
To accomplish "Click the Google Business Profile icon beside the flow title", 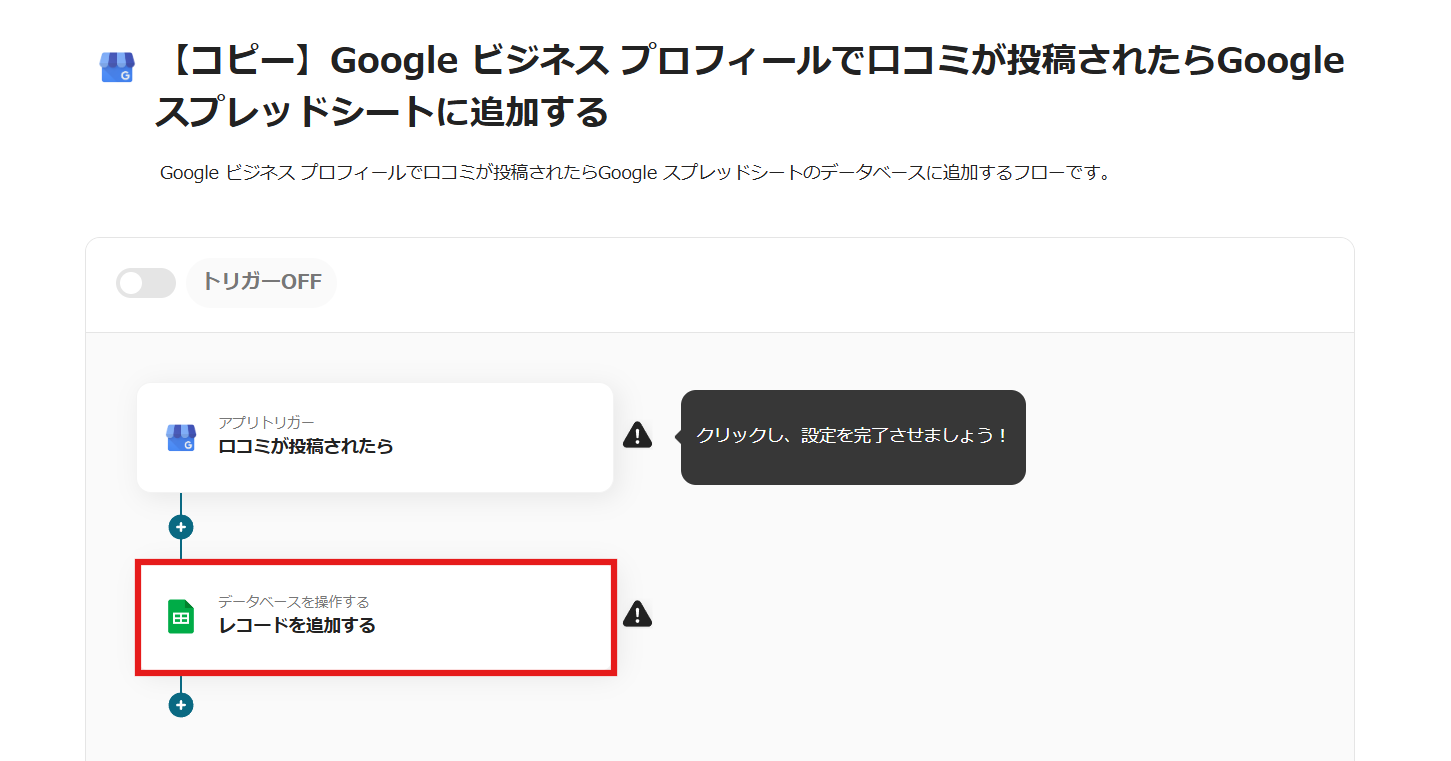I will [x=117, y=67].
